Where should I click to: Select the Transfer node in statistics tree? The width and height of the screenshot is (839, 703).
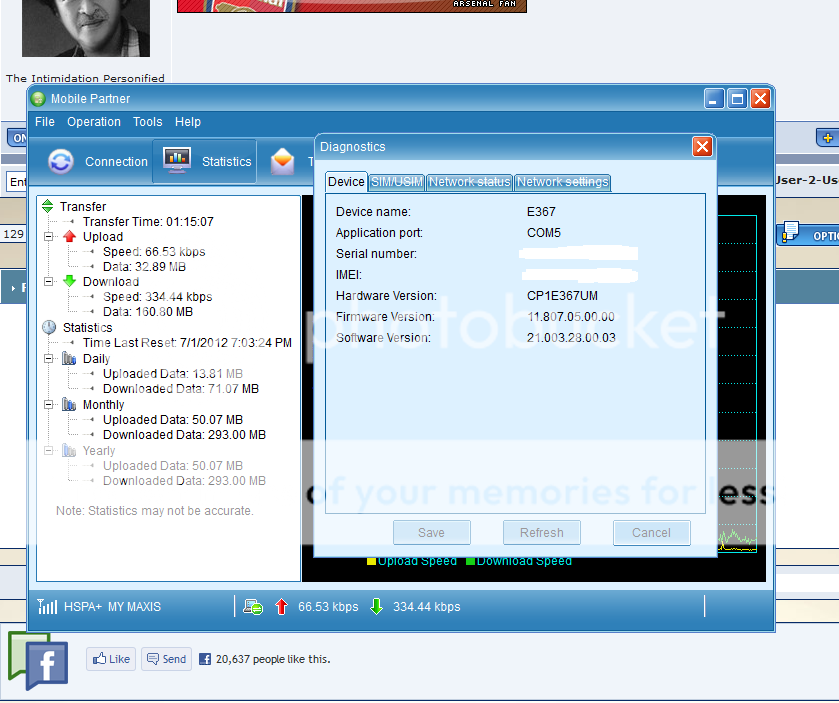pos(82,206)
